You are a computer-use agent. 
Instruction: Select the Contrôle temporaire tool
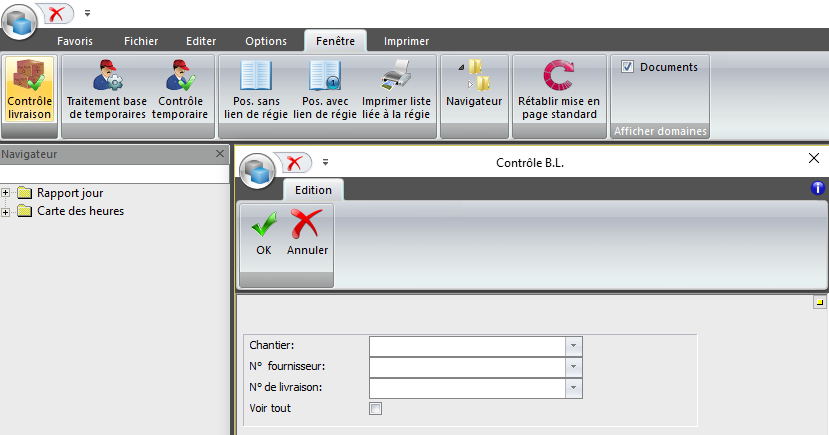click(180, 89)
